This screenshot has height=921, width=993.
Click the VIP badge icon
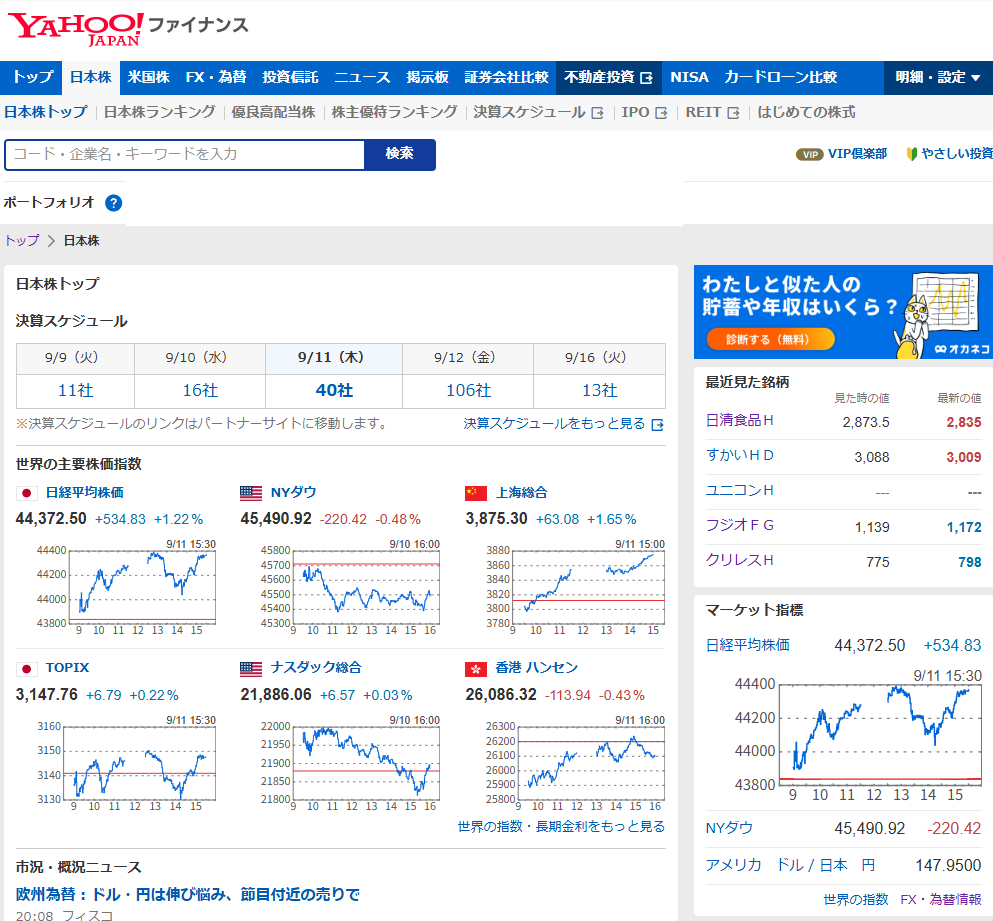[x=809, y=154]
